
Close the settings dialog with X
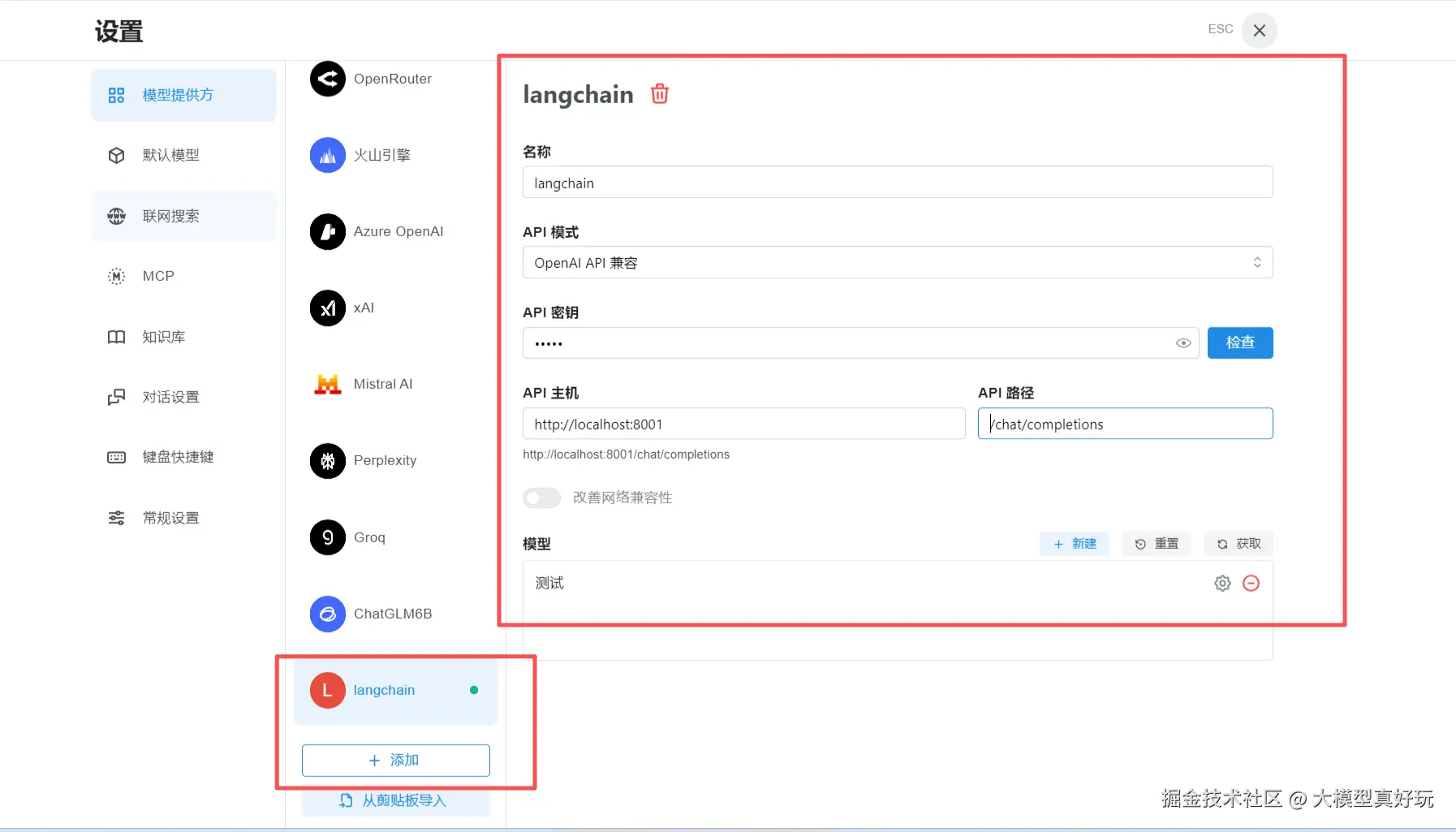tap(1260, 30)
